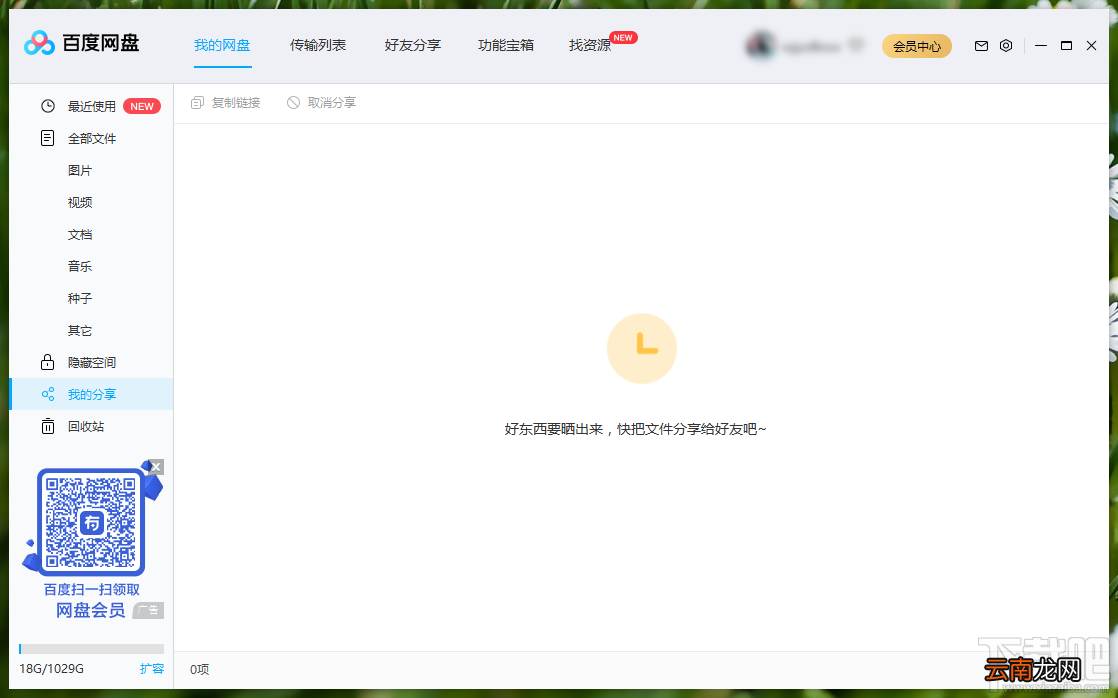Switch to the 传输列表 tab
Image resolution: width=1118 pixels, height=698 pixels.
pyautogui.click(x=318, y=46)
